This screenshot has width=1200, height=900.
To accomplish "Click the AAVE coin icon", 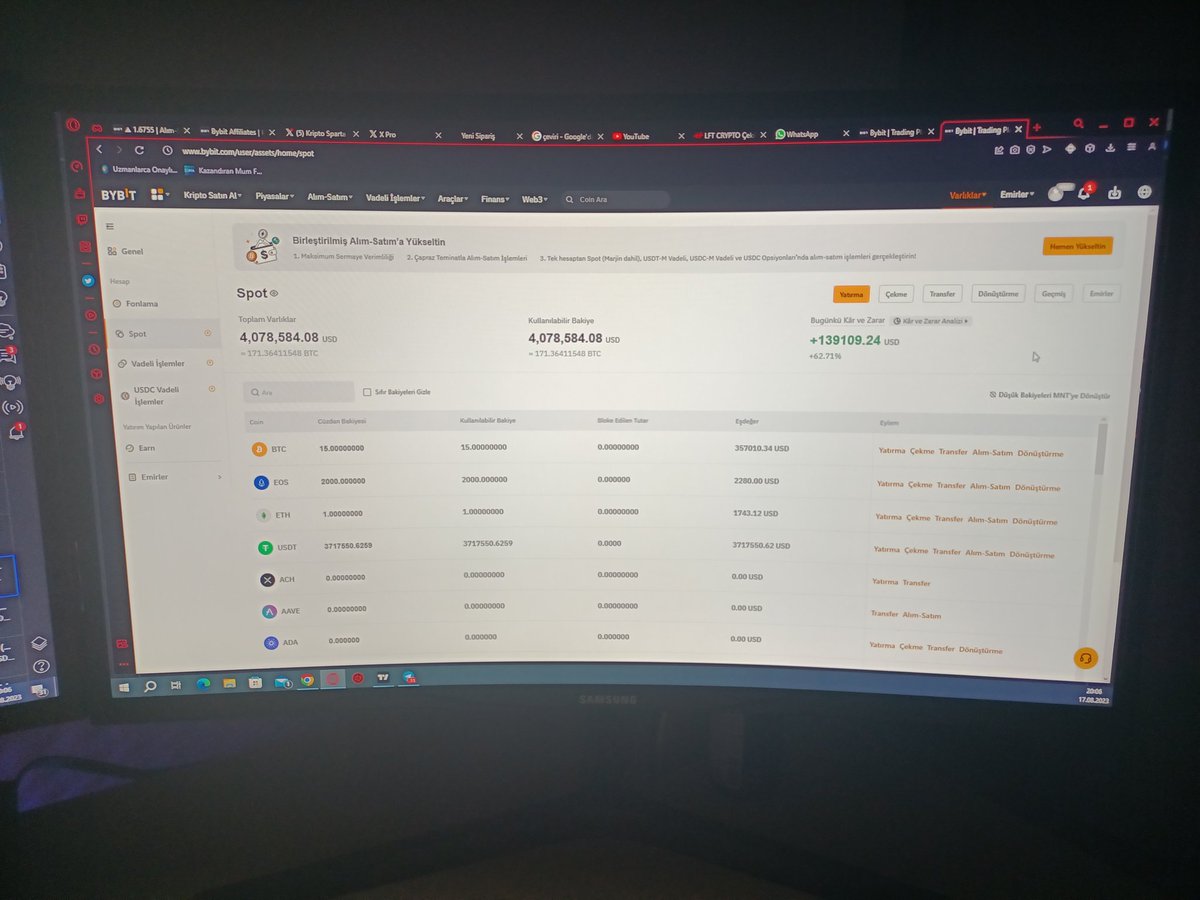I will [269, 611].
